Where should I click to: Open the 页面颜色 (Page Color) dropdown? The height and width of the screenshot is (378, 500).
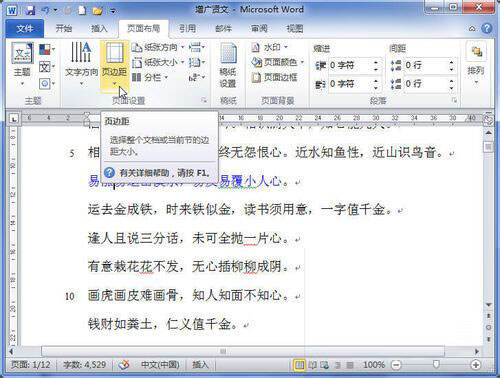(277, 62)
